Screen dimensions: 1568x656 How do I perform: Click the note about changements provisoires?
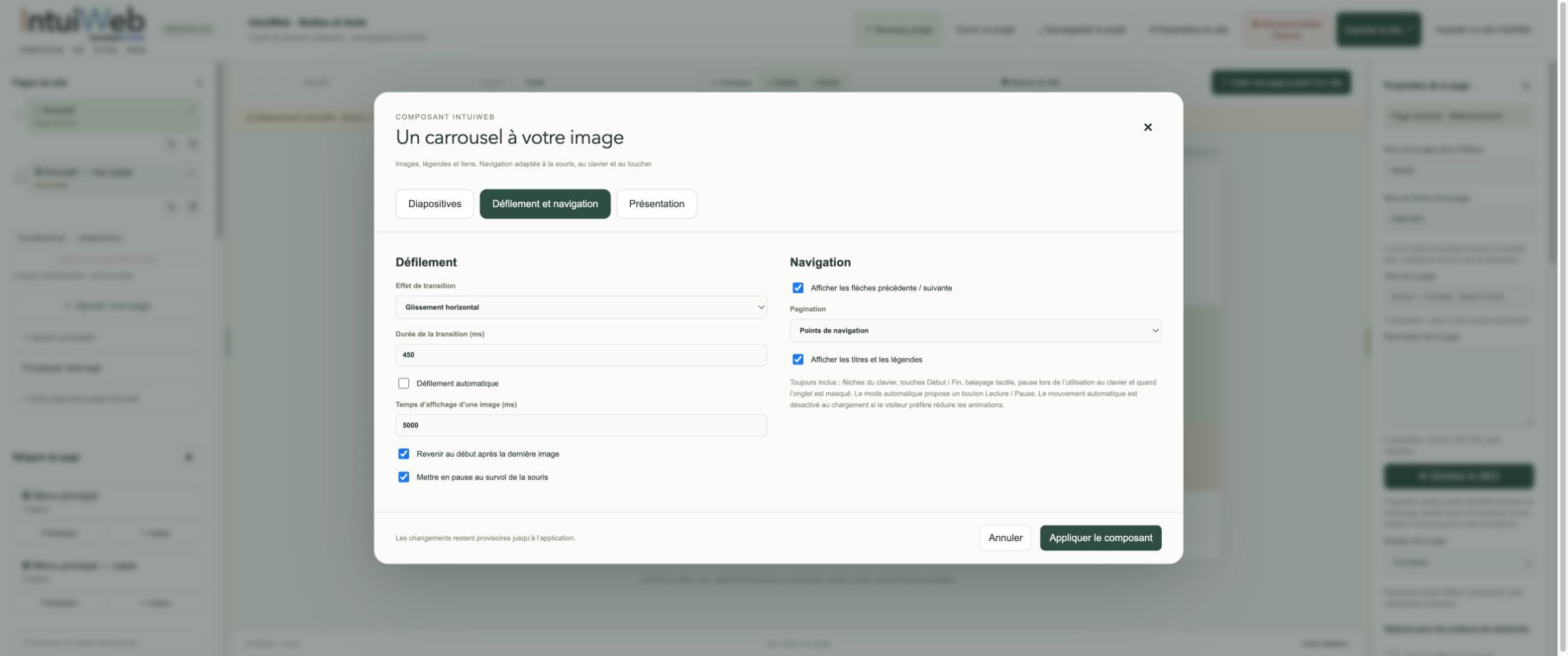coord(486,538)
